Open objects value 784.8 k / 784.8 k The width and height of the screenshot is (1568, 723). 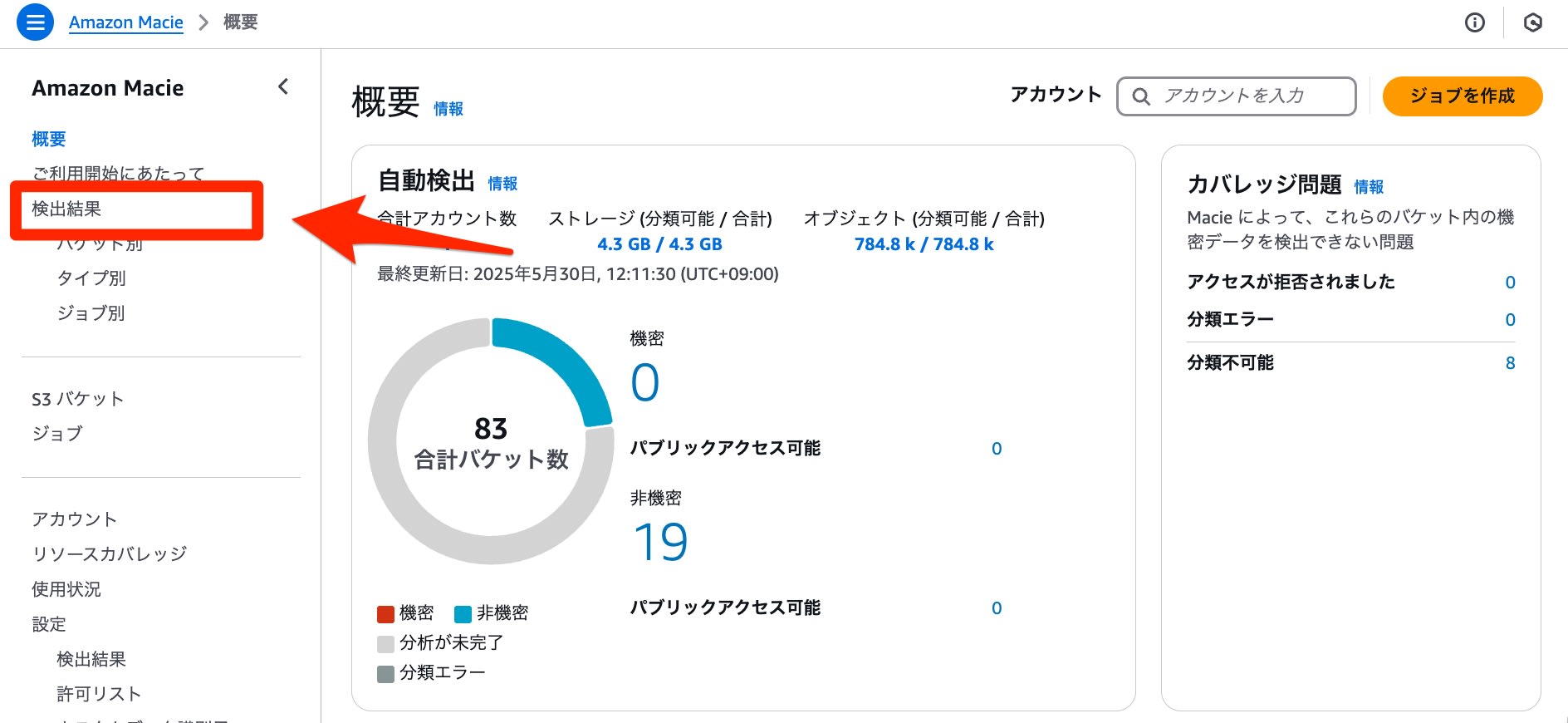924,244
